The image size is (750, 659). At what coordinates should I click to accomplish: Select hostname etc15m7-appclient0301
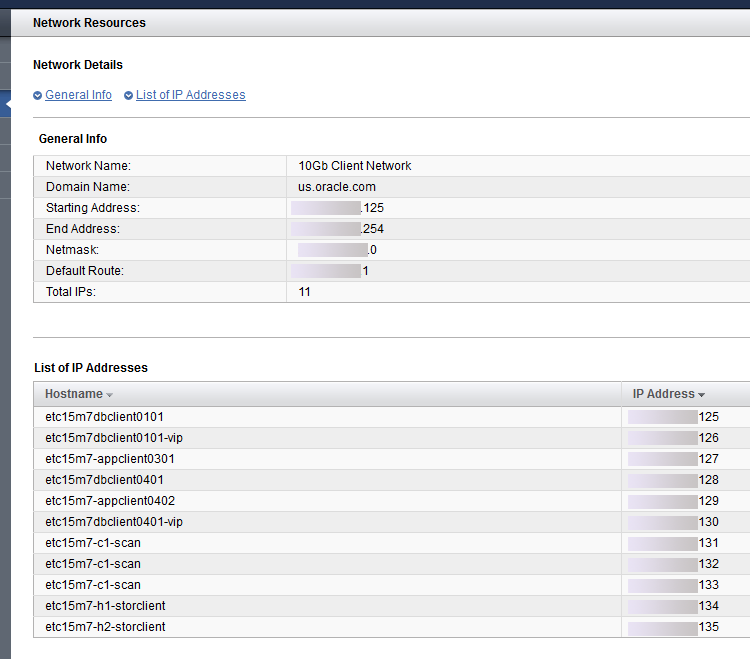point(110,459)
